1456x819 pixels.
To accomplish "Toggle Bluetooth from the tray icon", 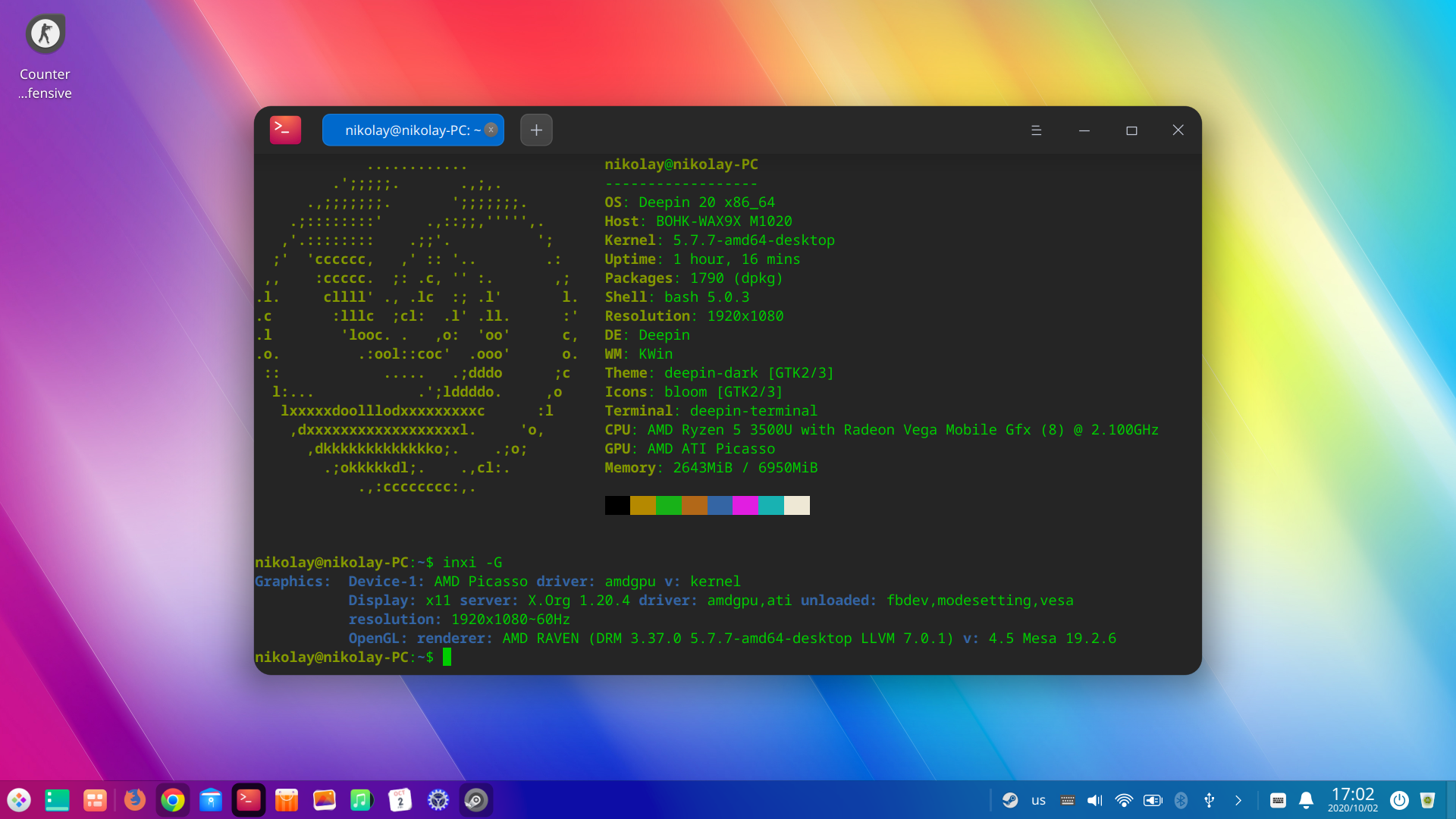I will [1181, 800].
